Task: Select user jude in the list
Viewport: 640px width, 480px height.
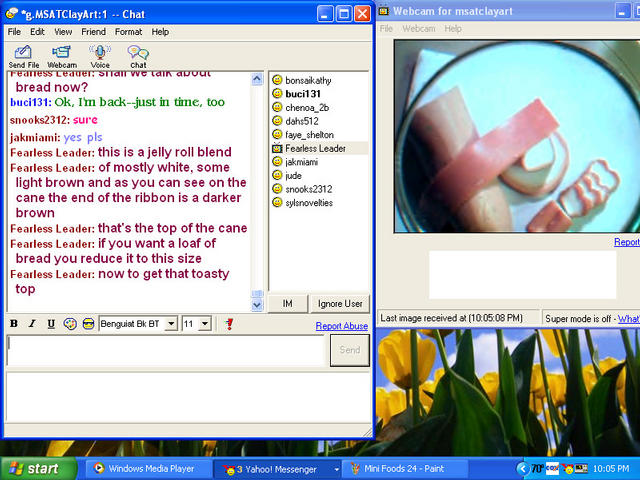Action: (x=293, y=176)
